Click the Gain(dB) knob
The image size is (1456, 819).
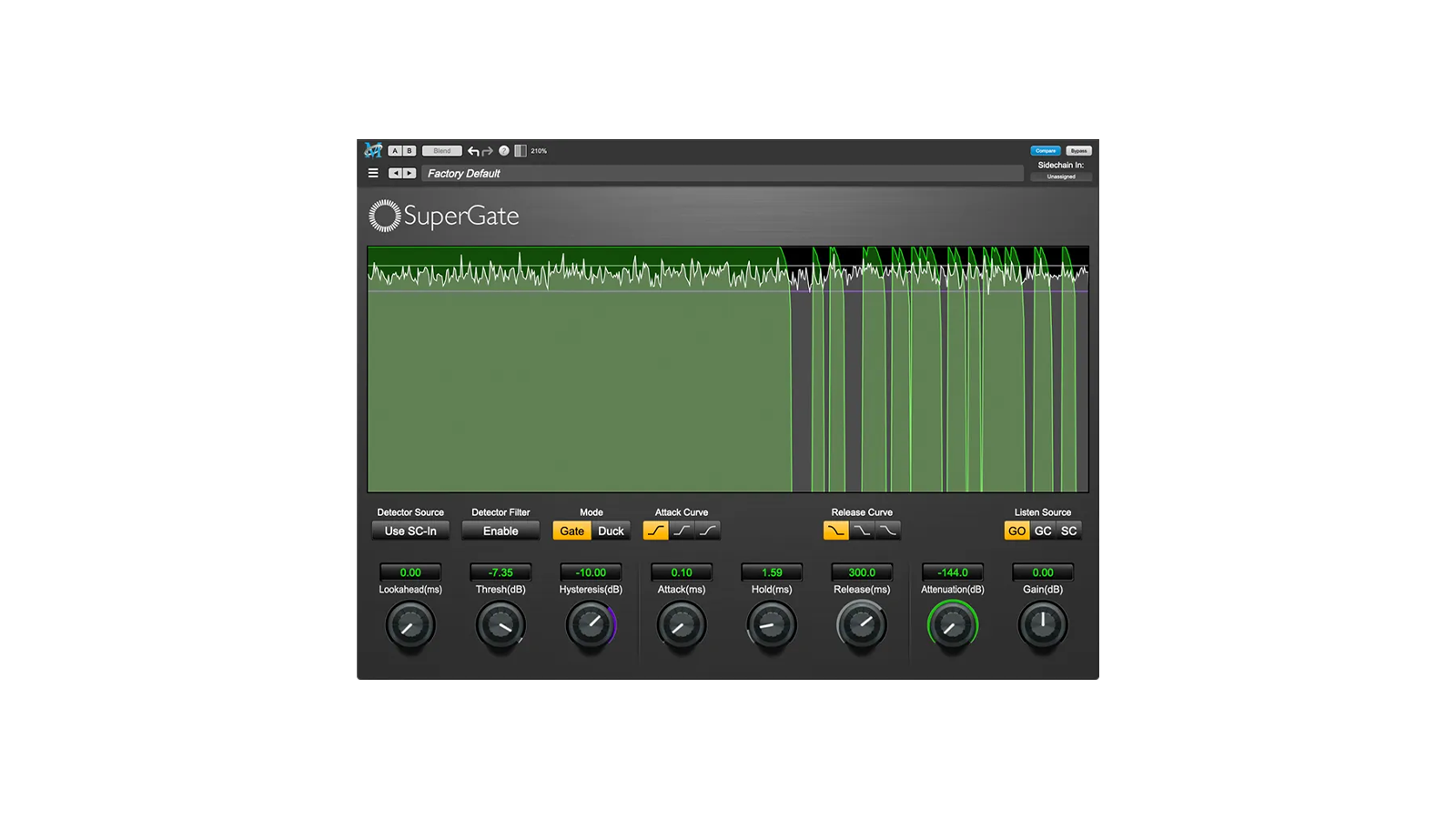pos(1043,626)
